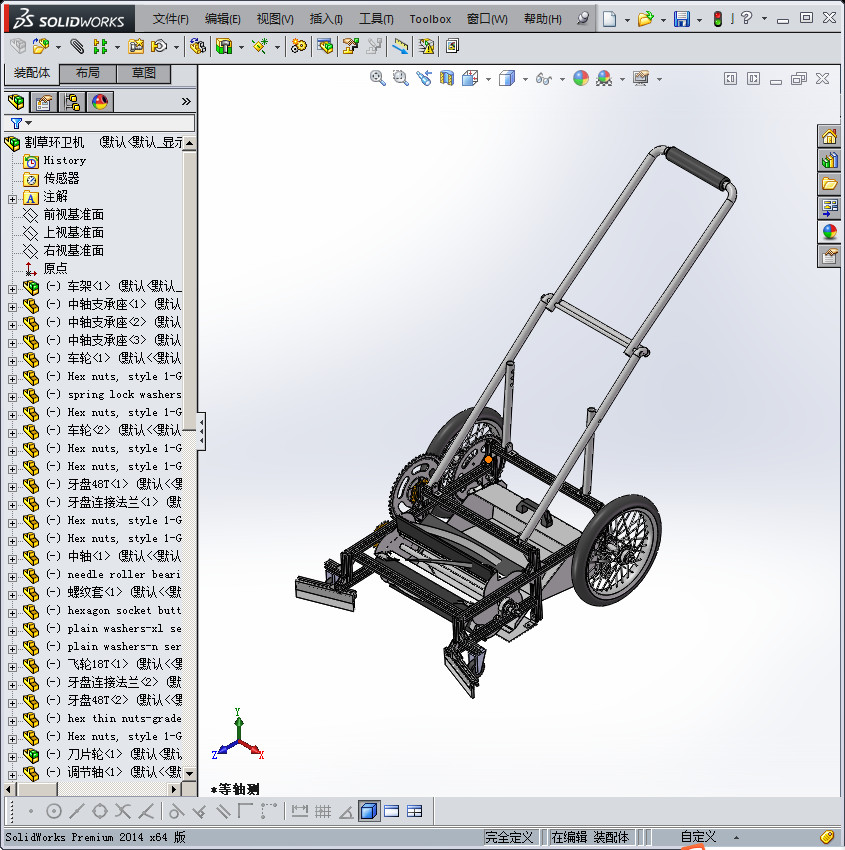Screen dimensions: 845x850
Task: Click the horizontal scrollbar right arrow in tree
Action: pyautogui.click(x=174, y=789)
